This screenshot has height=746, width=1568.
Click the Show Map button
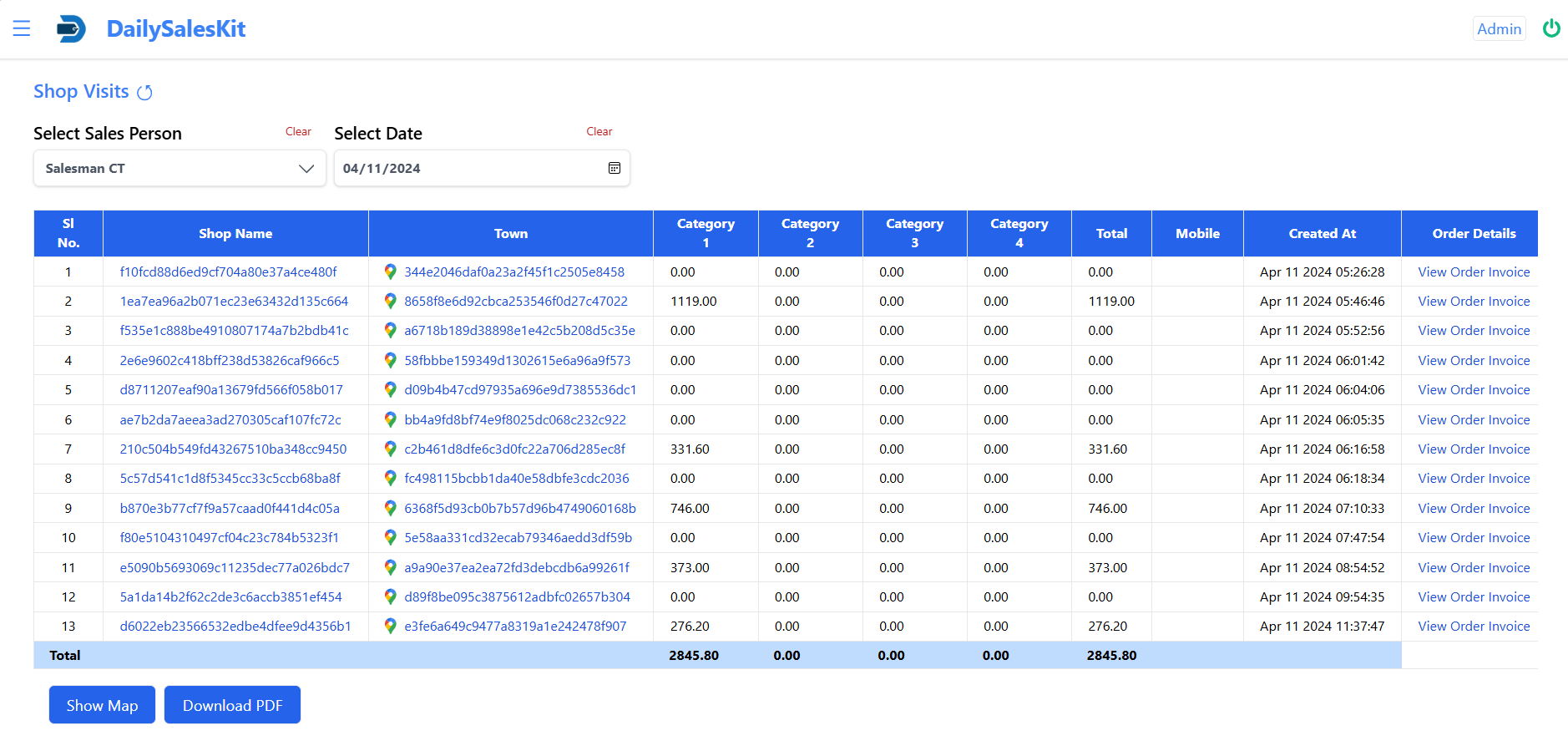click(x=102, y=705)
